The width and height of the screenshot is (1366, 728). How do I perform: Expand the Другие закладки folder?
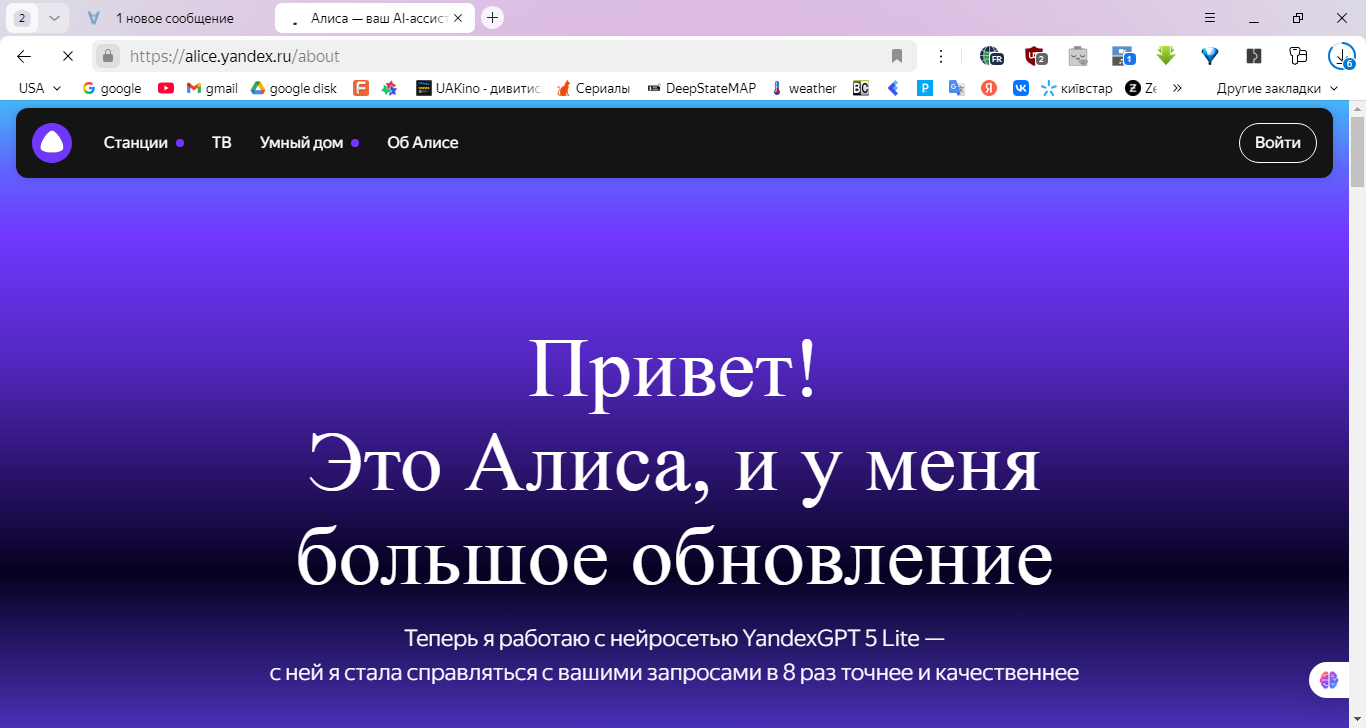click(1277, 88)
